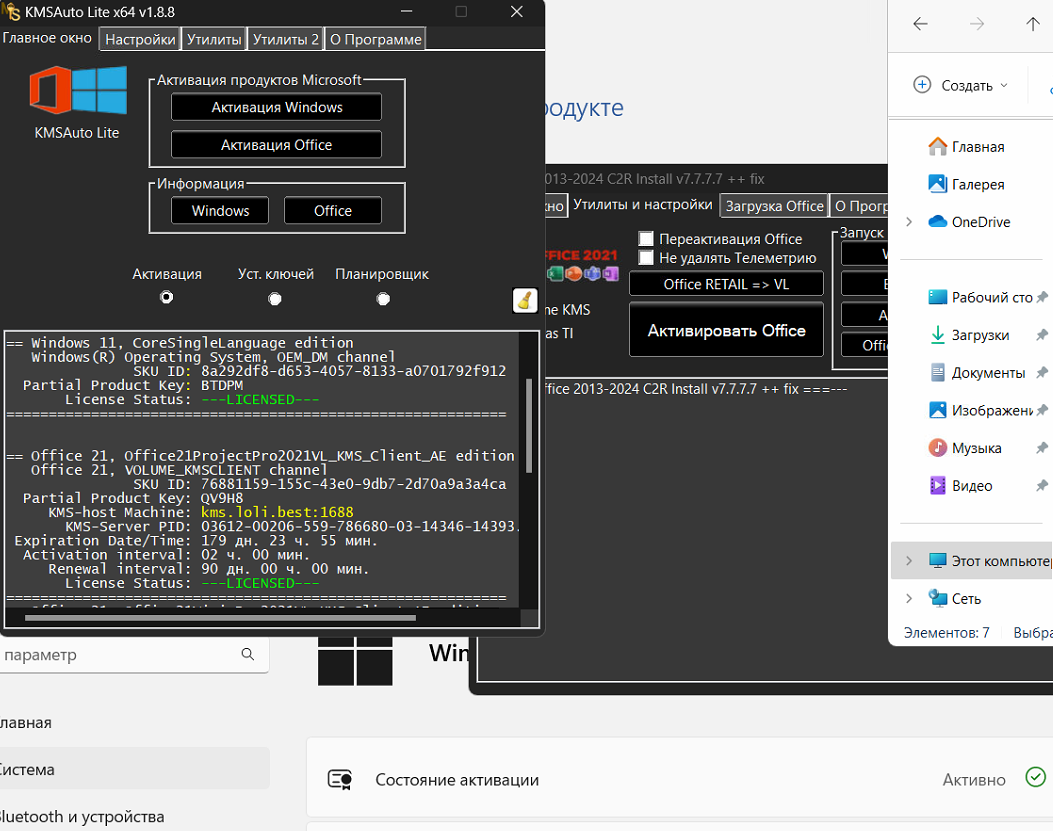Click the KMSAuto Lite Office-Windows logo
1053x831 pixels.
pyautogui.click(x=78, y=90)
